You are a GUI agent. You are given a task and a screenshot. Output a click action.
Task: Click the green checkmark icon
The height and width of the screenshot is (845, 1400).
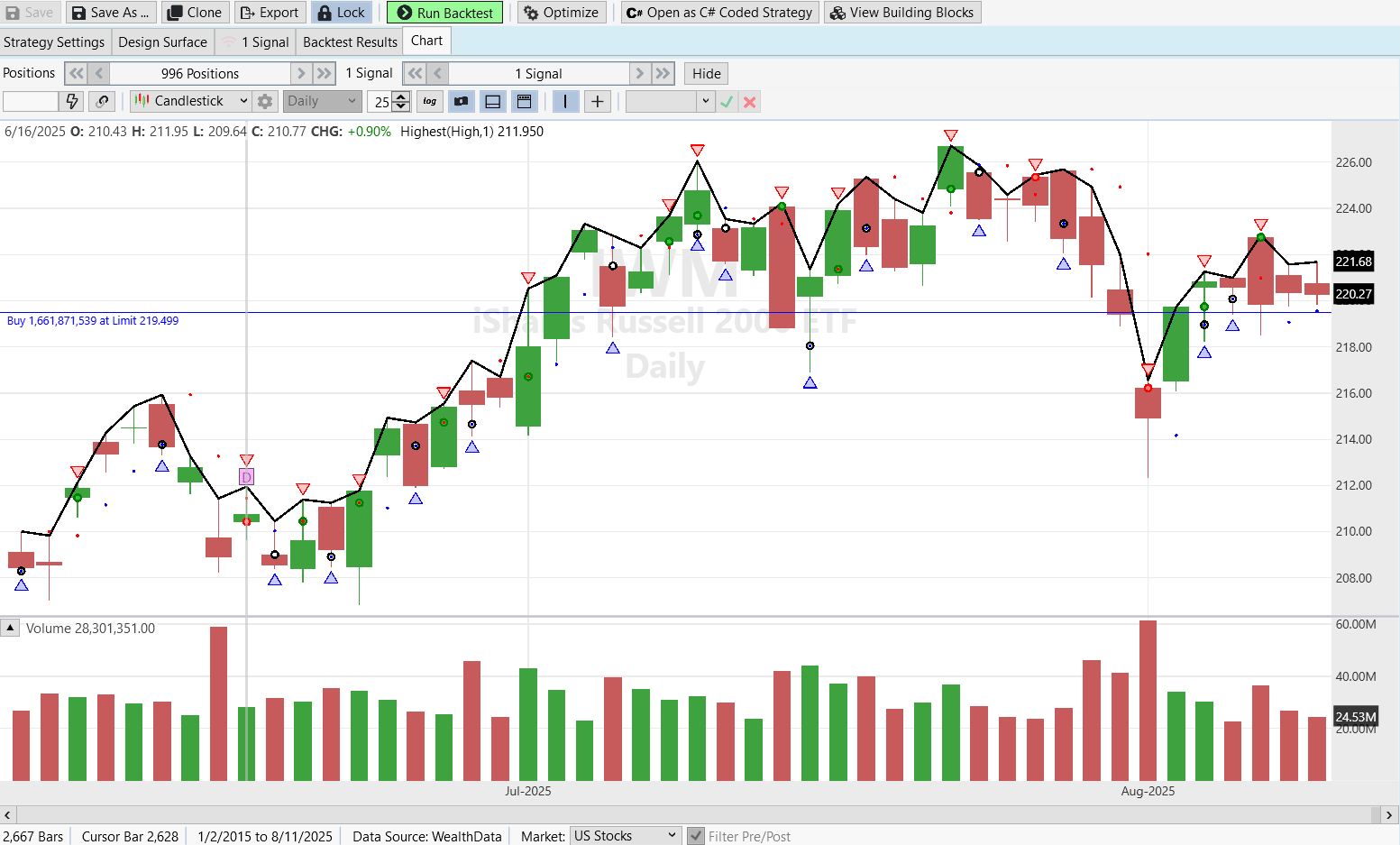pyautogui.click(x=727, y=102)
